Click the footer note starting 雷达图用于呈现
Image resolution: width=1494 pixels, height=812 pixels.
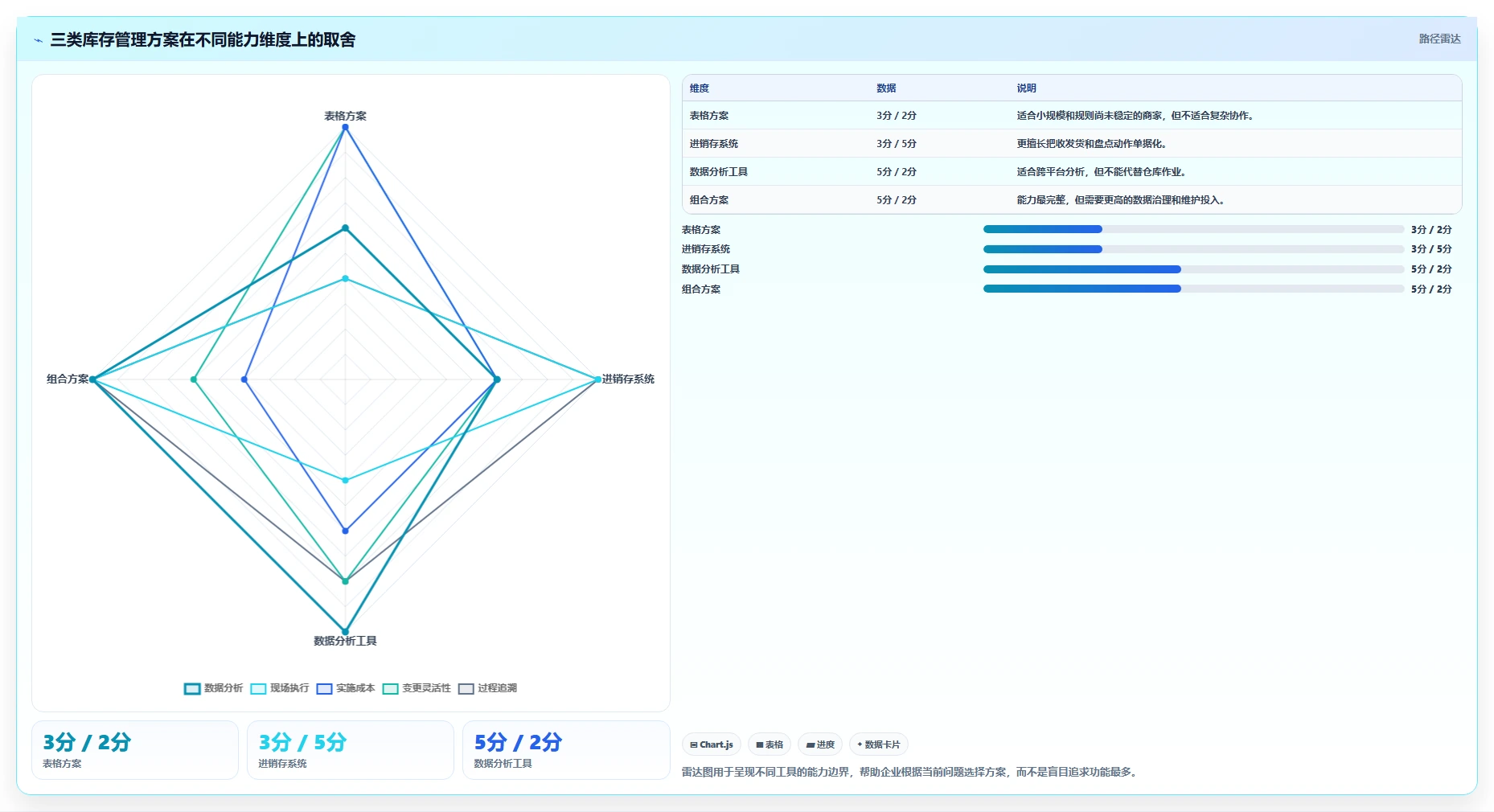[x=910, y=772]
